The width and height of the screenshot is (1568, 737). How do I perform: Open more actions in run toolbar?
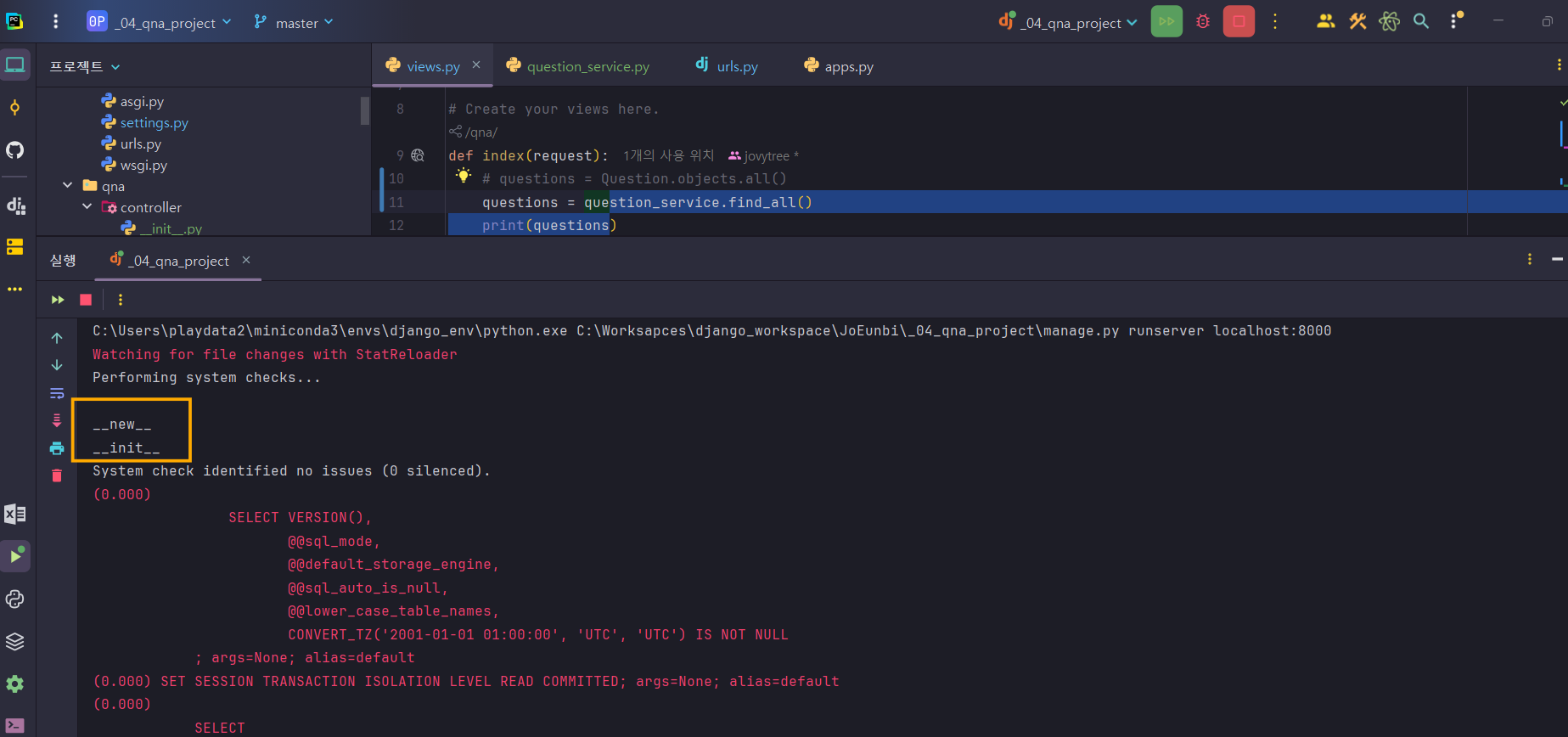tap(121, 300)
